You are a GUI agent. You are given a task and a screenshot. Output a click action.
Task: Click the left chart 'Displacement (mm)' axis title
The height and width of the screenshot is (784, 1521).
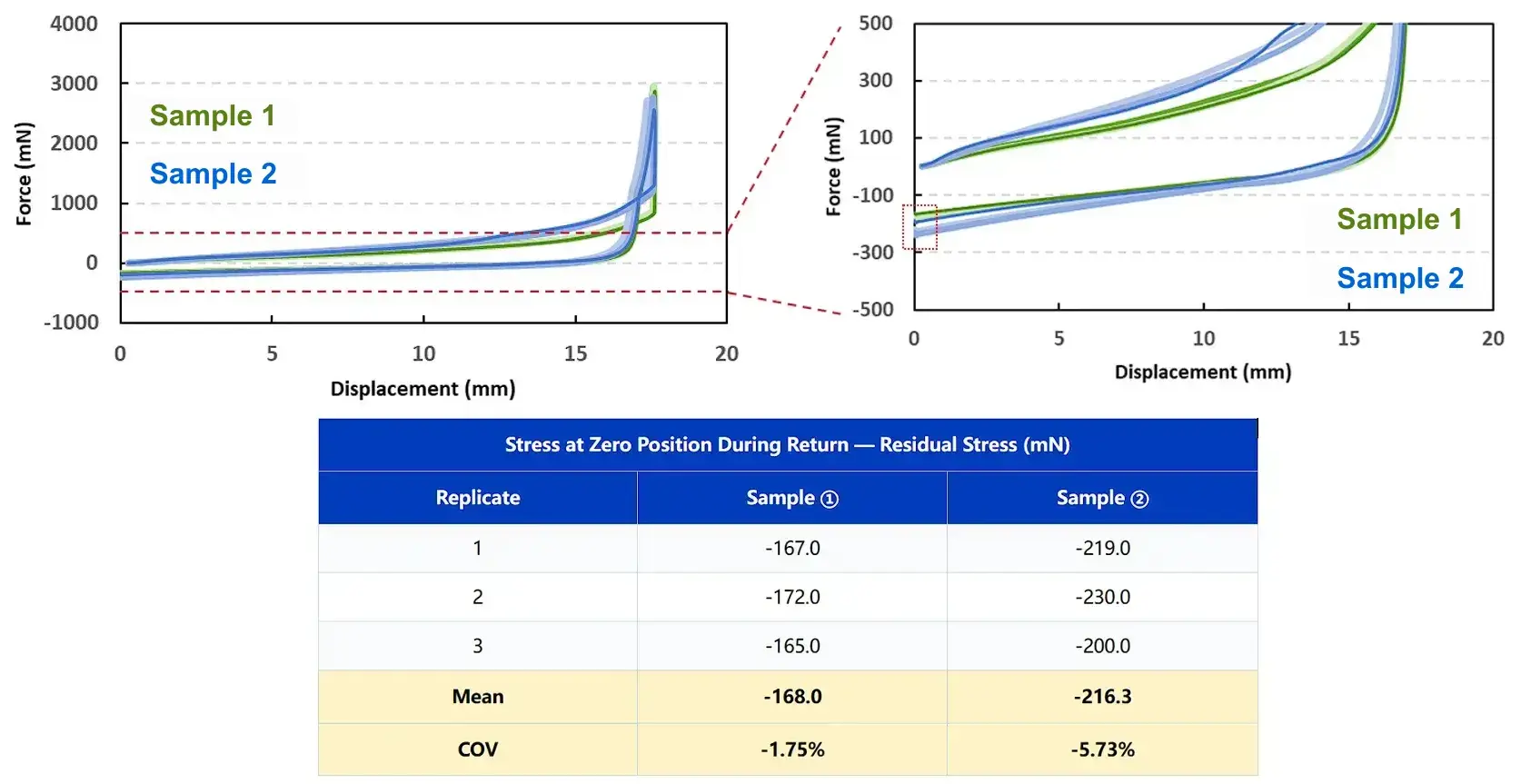[x=422, y=389]
